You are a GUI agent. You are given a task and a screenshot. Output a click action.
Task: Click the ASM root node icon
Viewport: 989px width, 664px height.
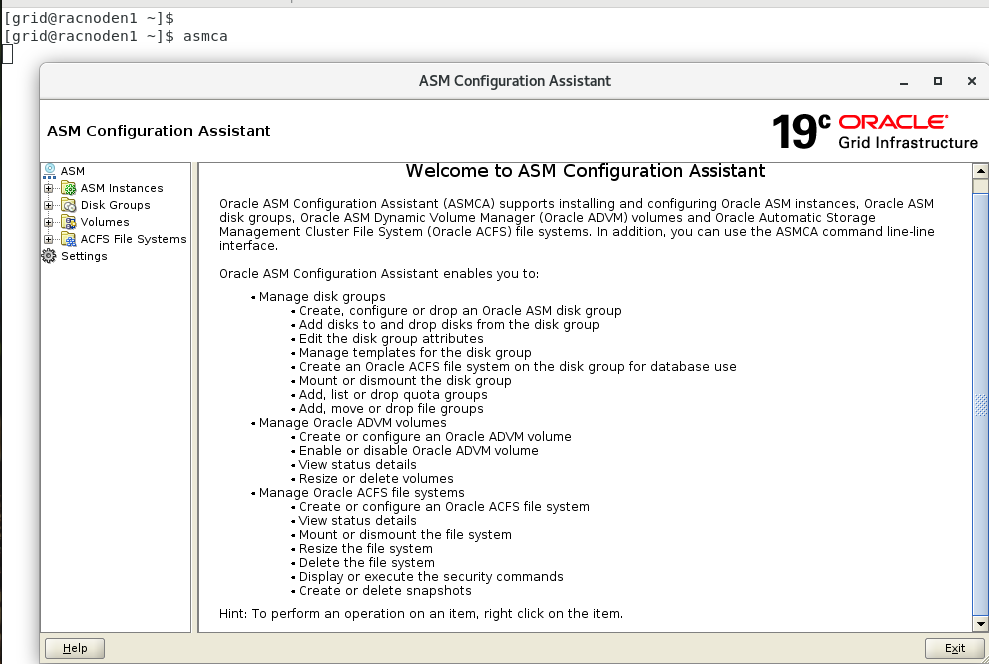[49, 171]
